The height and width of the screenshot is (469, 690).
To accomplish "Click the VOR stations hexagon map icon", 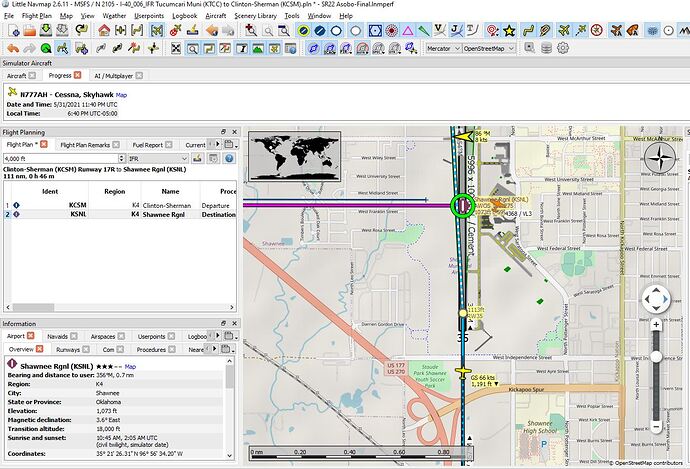I will click(x=375, y=30).
